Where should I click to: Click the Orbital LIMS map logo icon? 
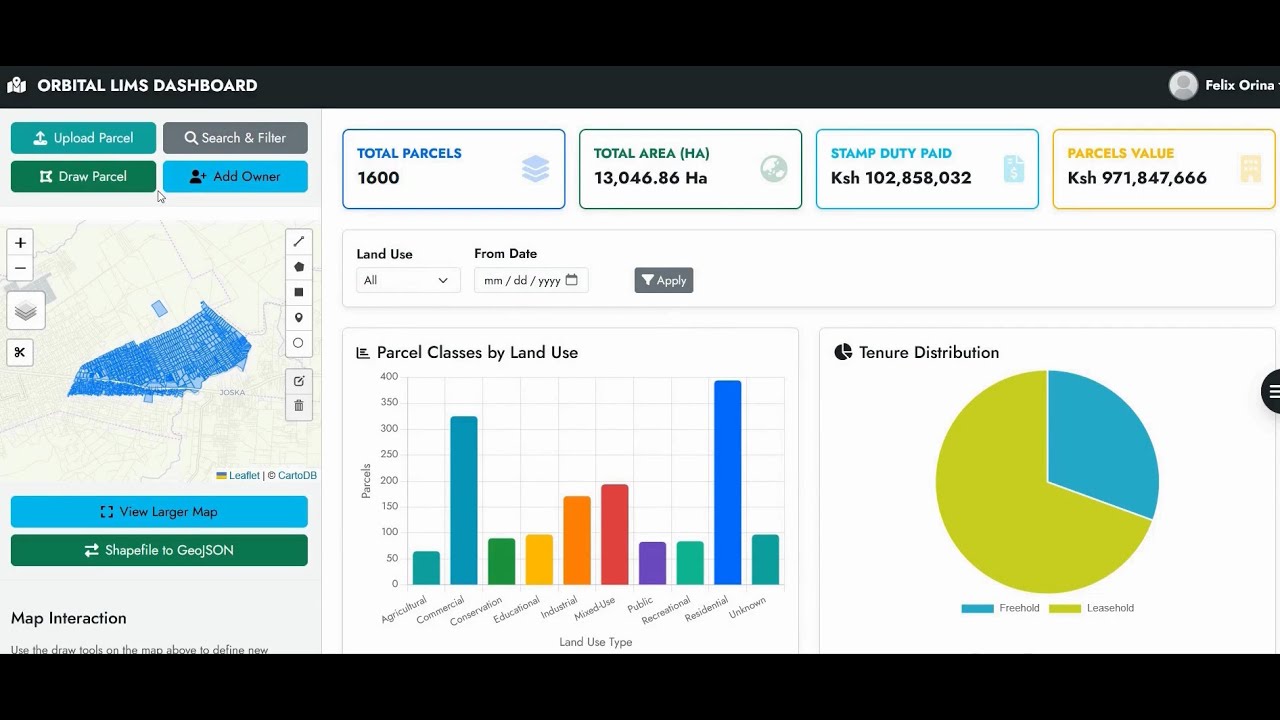16,86
